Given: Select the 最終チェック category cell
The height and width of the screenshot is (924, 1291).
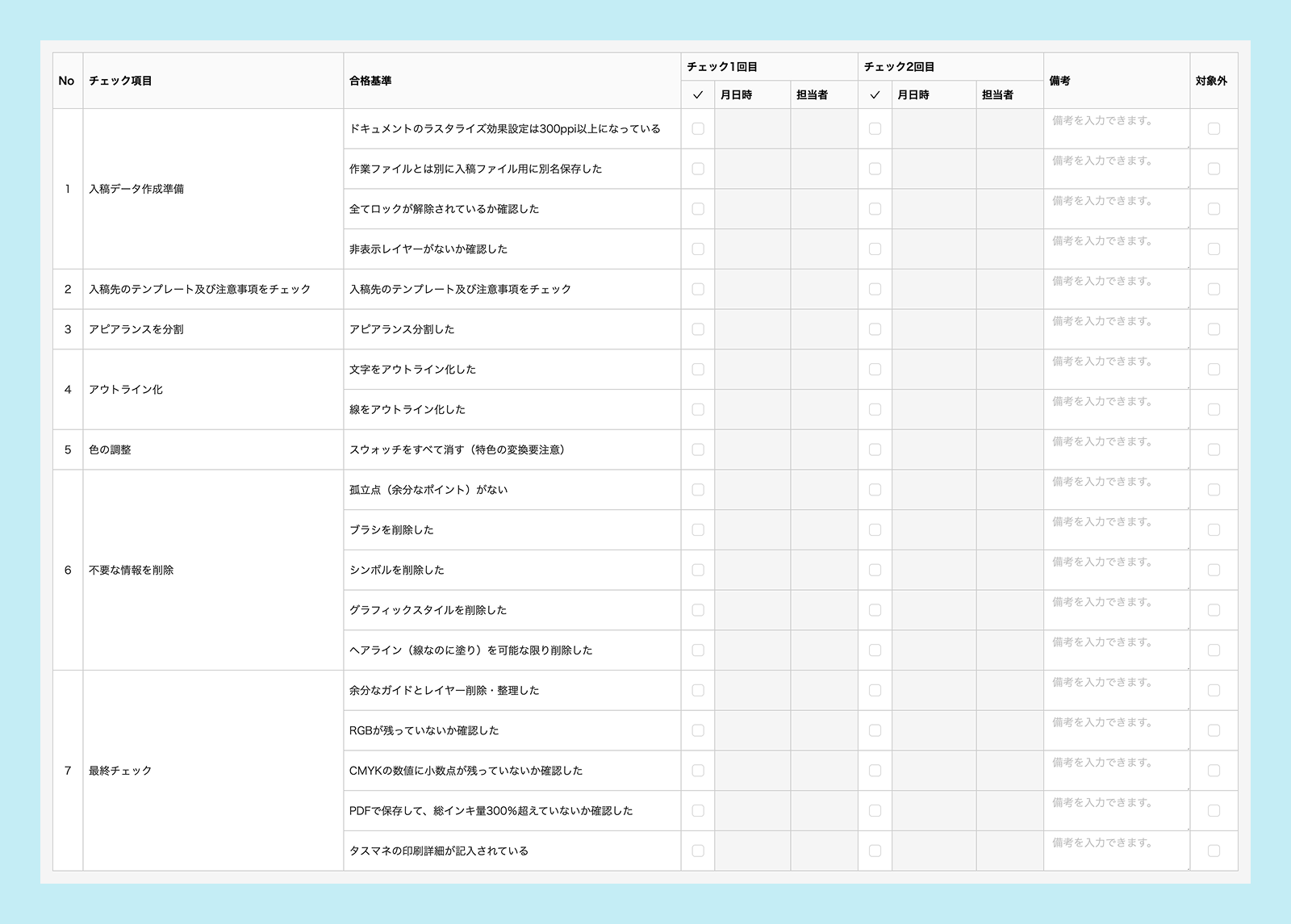Looking at the screenshot, I should tap(120, 771).
